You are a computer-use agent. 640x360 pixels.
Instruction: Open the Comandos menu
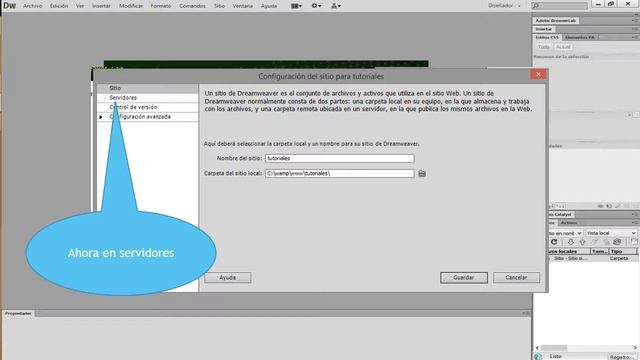[192, 6]
